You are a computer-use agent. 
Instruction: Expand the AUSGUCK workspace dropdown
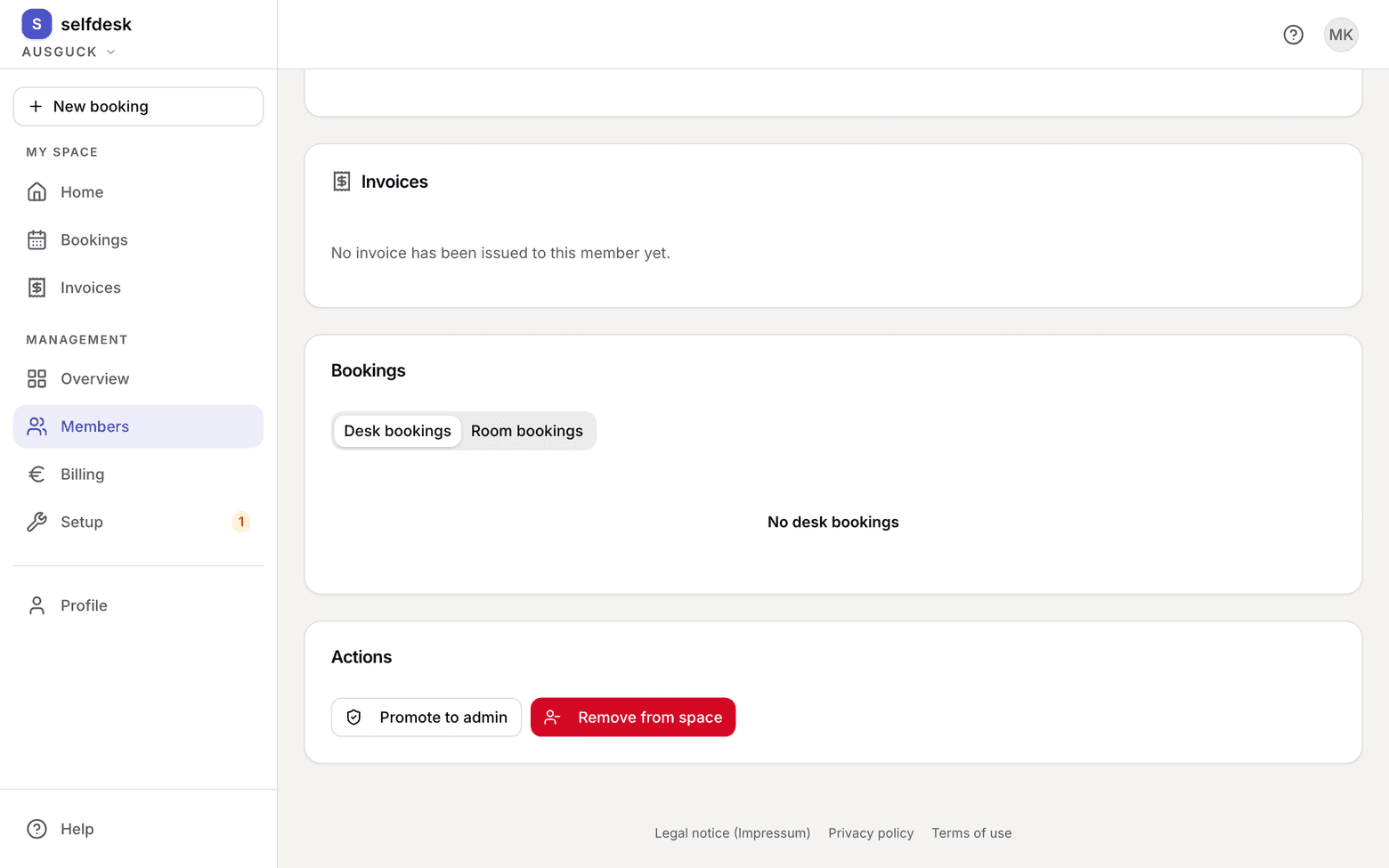pyautogui.click(x=69, y=52)
